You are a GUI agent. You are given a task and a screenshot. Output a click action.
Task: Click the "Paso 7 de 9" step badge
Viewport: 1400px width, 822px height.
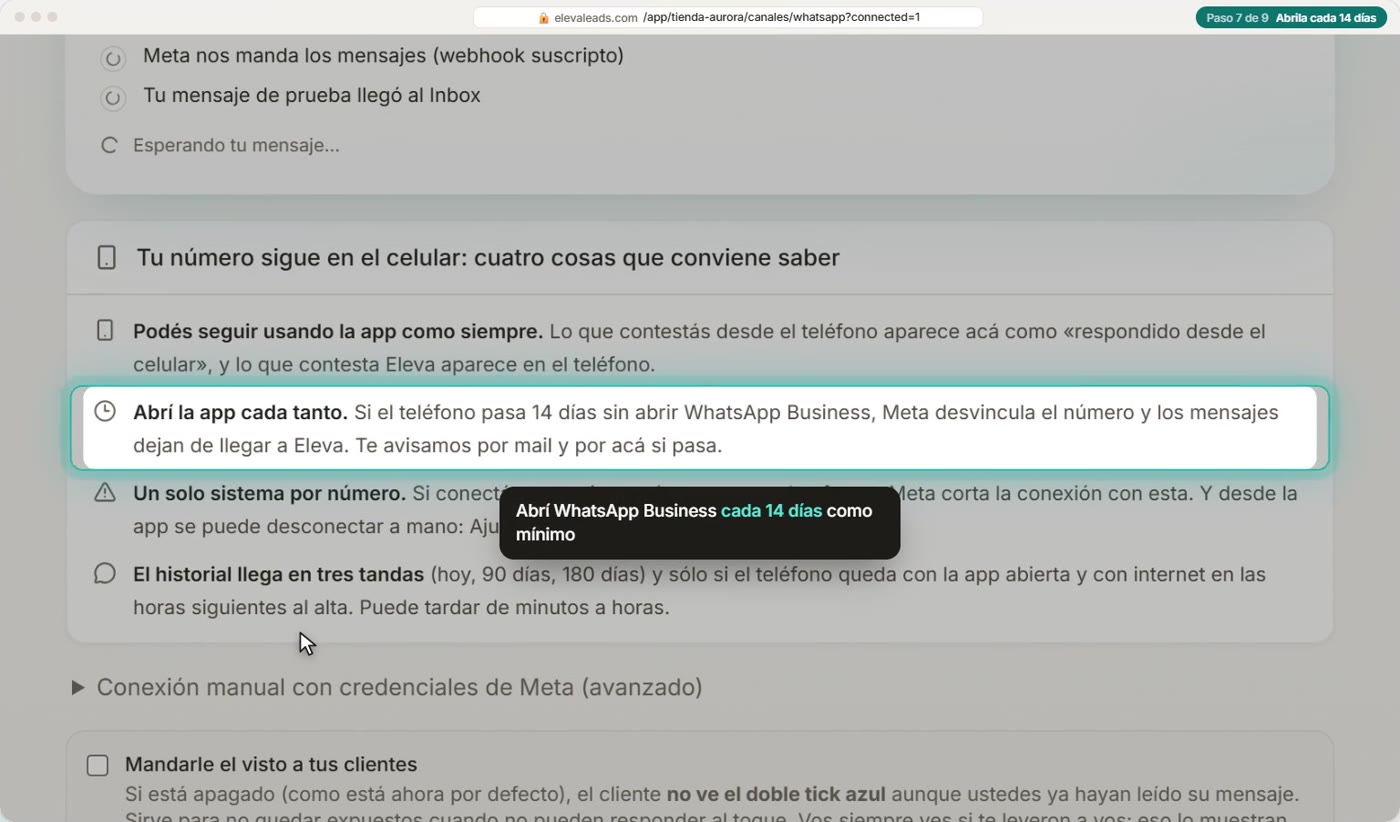pyautogui.click(x=1292, y=18)
